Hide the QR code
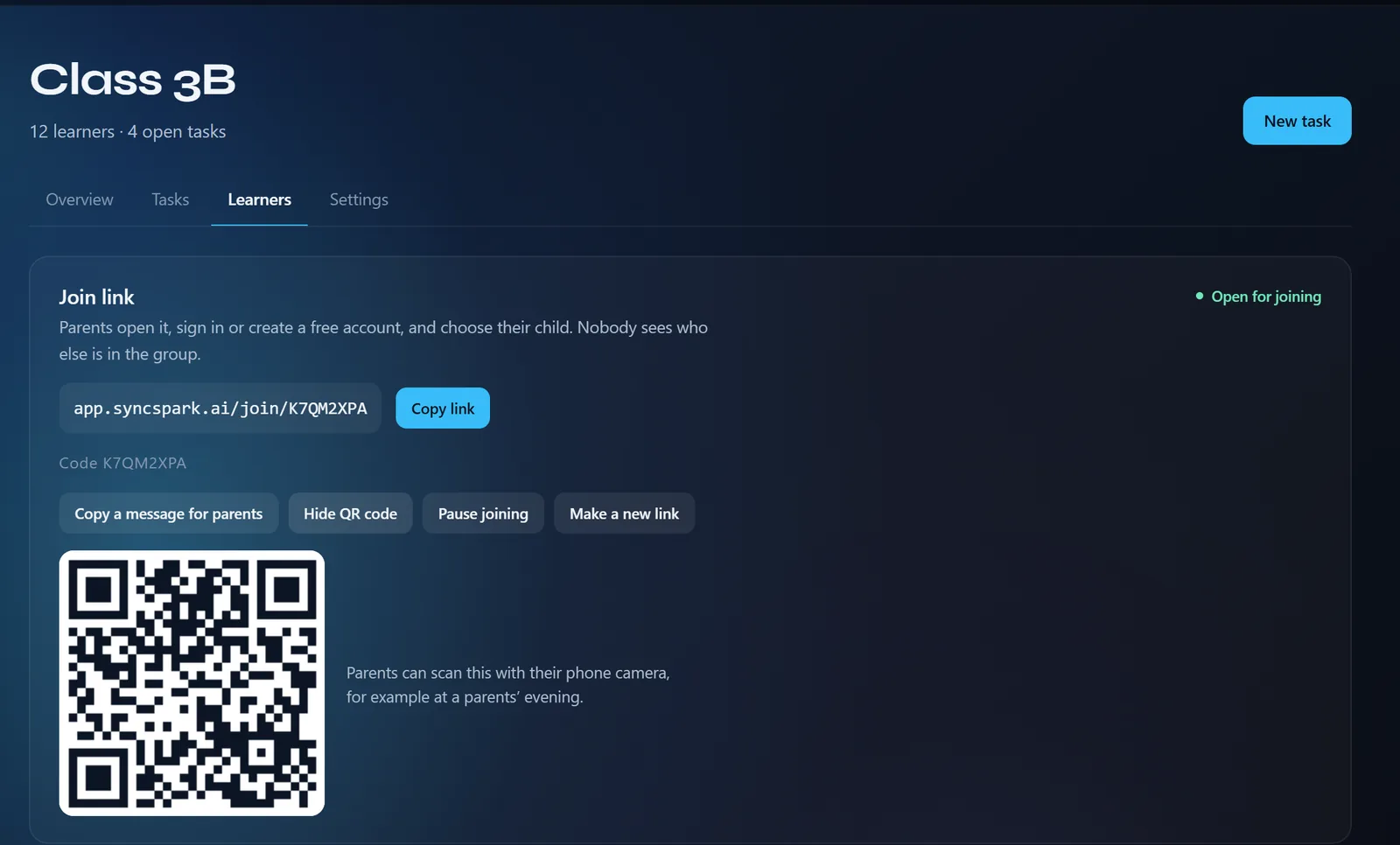 [x=350, y=513]
